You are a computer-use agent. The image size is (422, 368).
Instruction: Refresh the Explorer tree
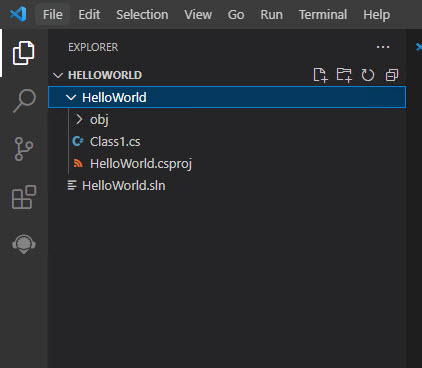[x=368, y=75]
